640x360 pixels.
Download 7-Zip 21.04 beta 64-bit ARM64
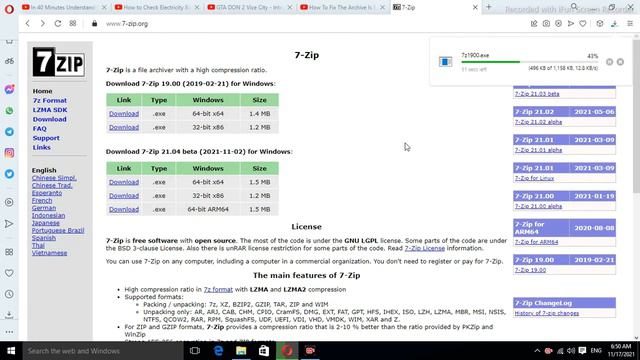[124, 209]
